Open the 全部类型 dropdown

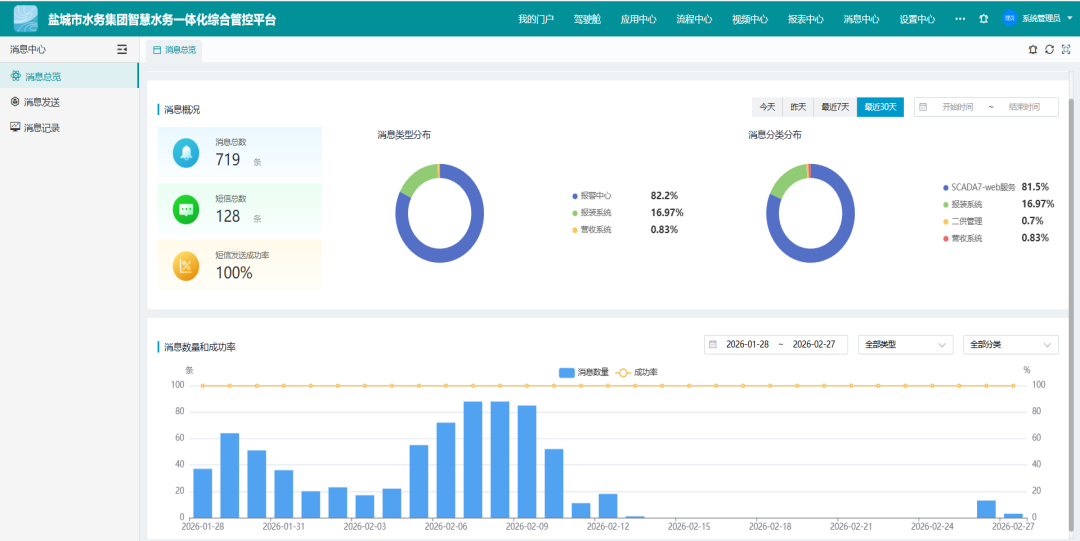(x=904, y=344)
